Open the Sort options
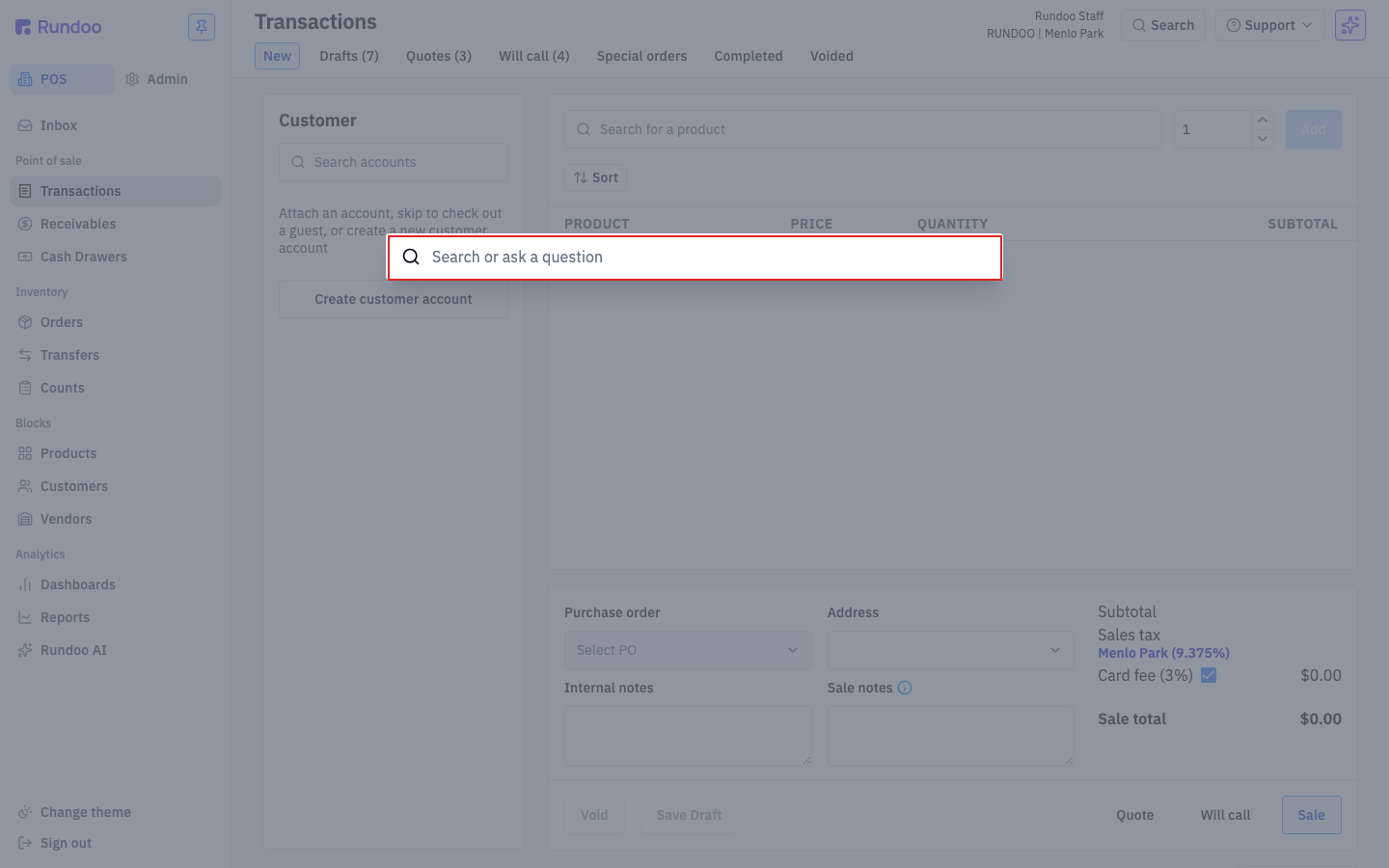Screen dimensions: 1389x868 [596, 177]
